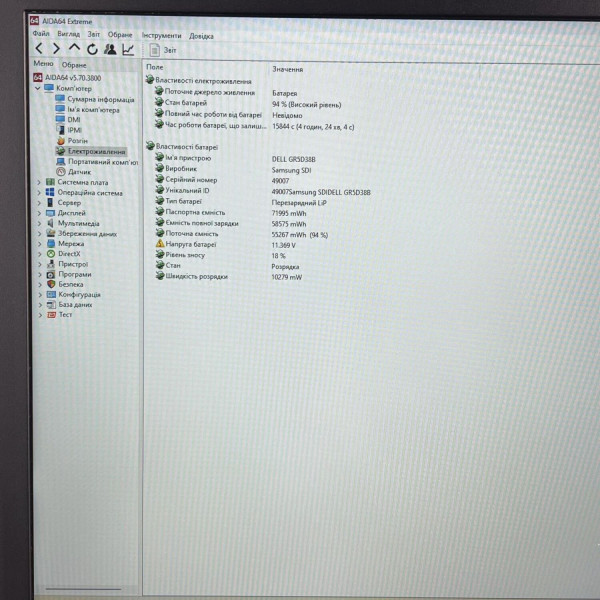
Task: Expand the Мережа tree node
Action: point(39,244)
